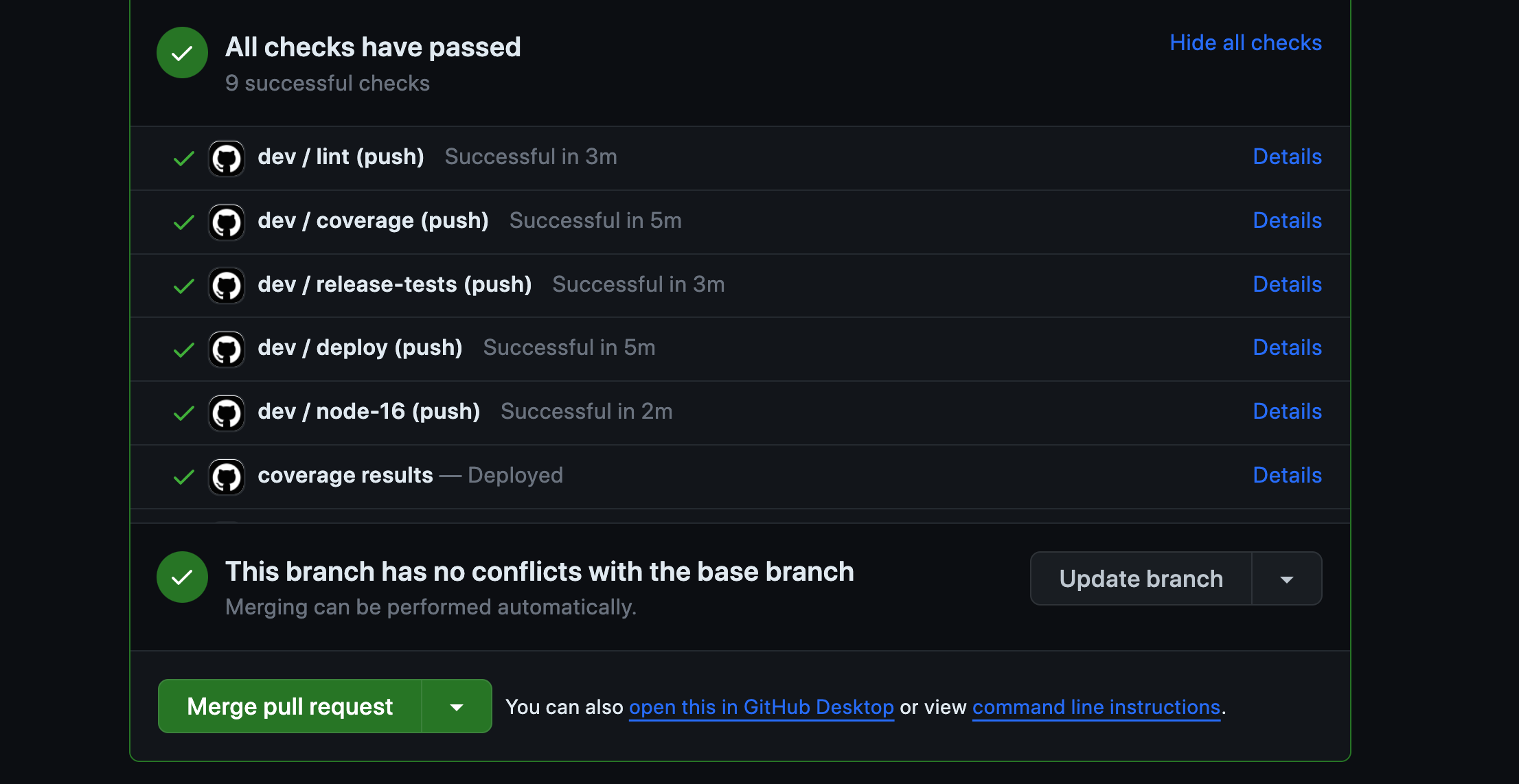Click the GitHub icon next to dev / node-16
The image size is (1519, 784).
pyautogui.click(x=226, y=413)
